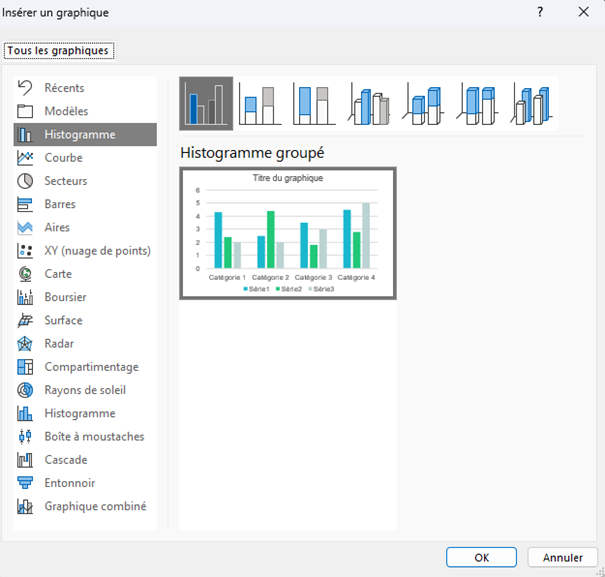The height and width of the screenshot is (577, 605).
Task: Select the 100% stacked column subtype
Action: 314,103
